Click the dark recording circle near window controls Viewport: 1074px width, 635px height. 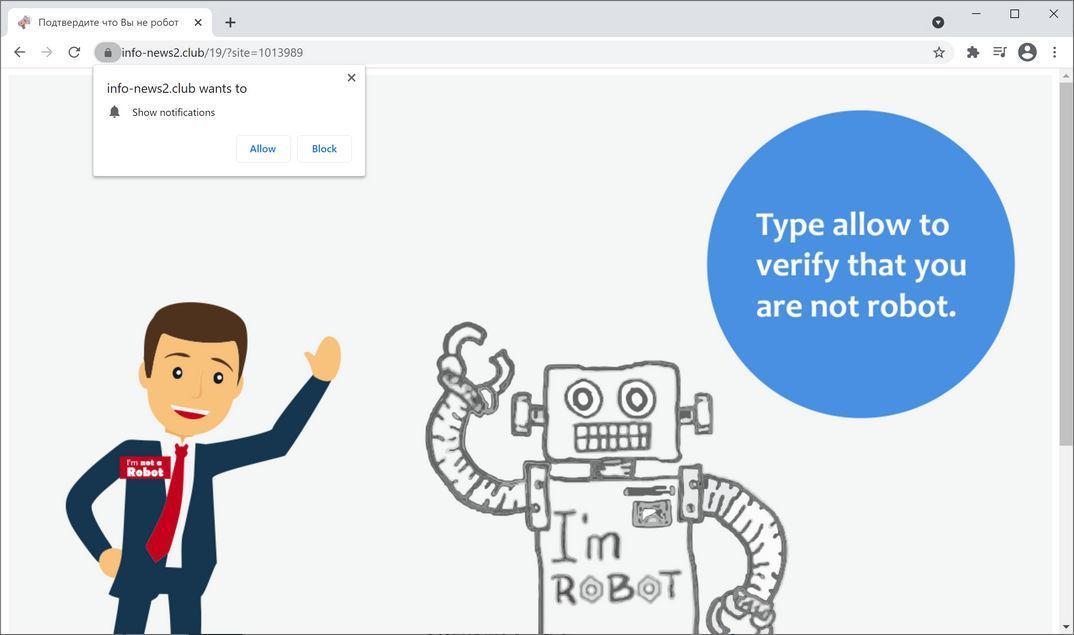coord(936,21)
